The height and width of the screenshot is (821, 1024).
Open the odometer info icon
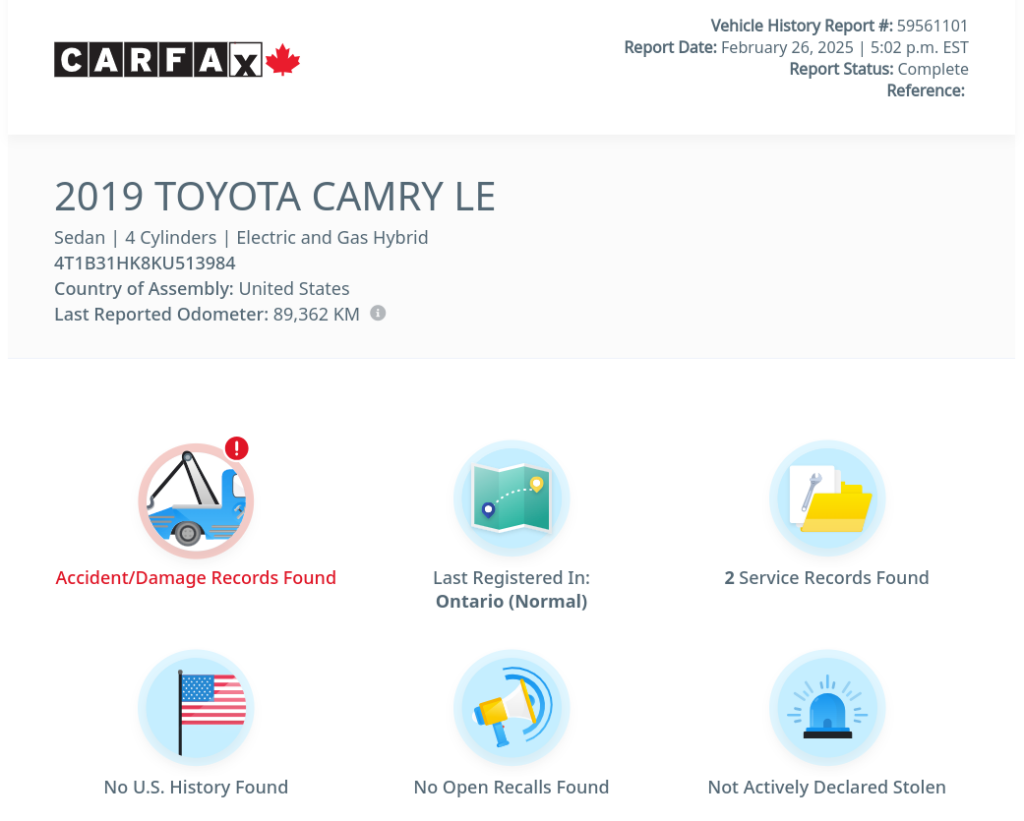pyautogui.click(x=377, y=313)
